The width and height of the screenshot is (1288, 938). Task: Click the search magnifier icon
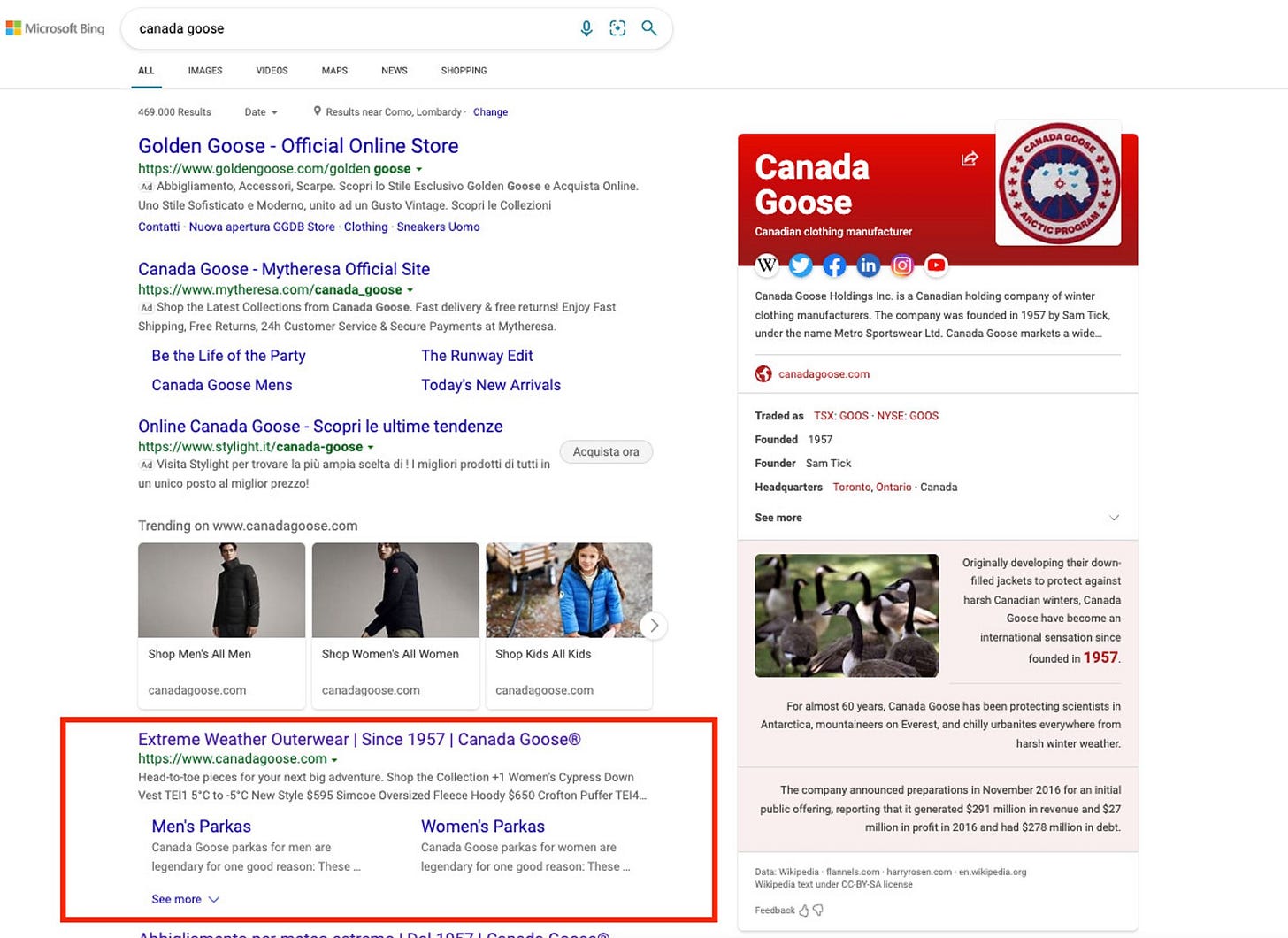[649, 28]
